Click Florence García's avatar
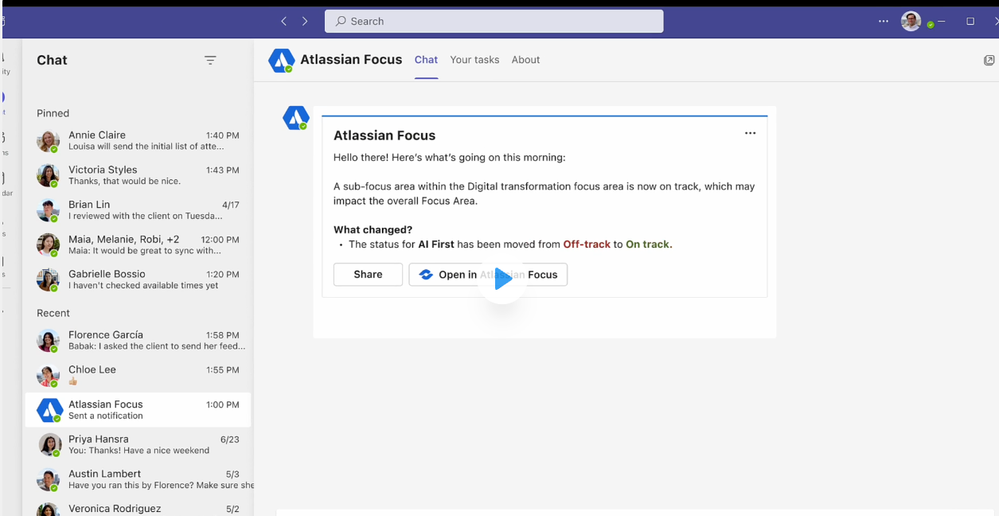The width and height of the screenshot is (999, 516). [48, 340]
